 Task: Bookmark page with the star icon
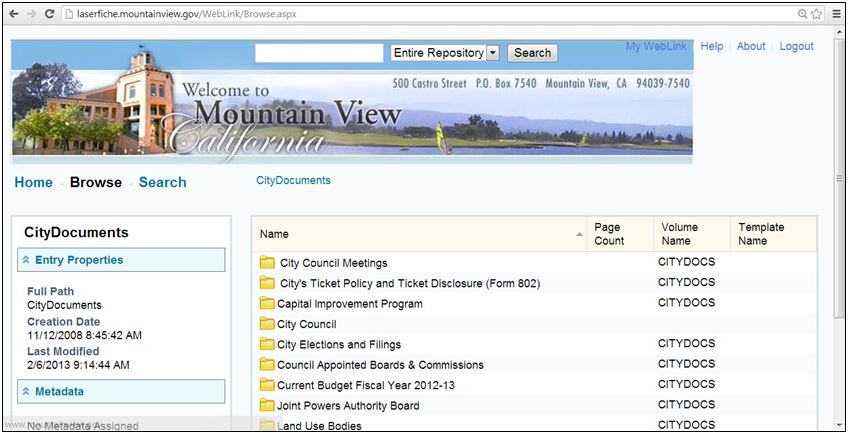pyautogui.click(x=817, y=14)
